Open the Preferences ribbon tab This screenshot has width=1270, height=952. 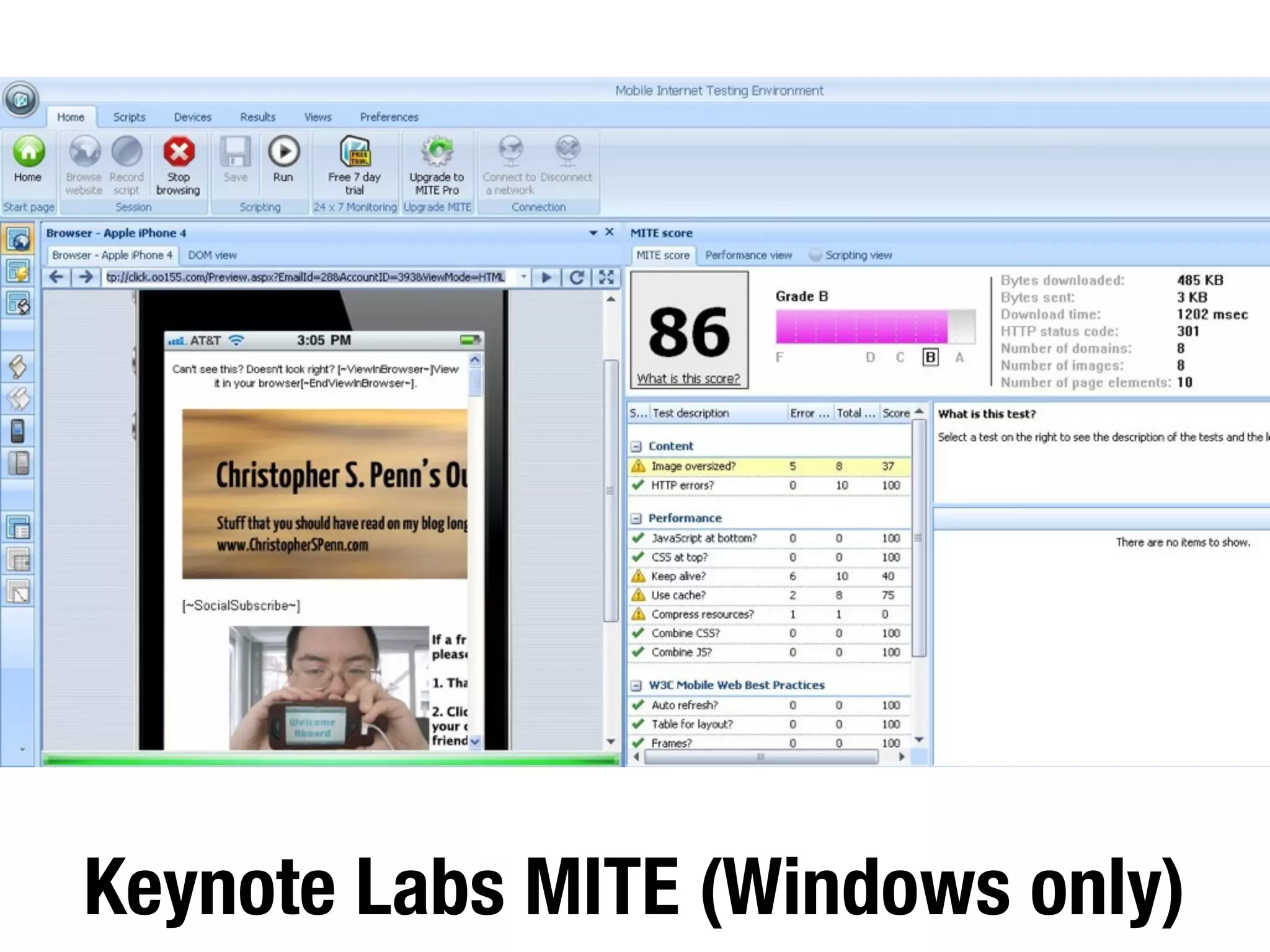389,117
